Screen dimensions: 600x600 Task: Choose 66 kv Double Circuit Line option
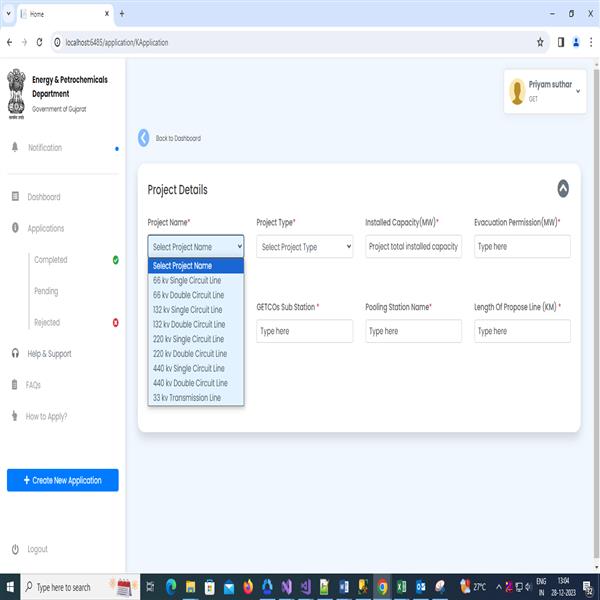(196, 295)
